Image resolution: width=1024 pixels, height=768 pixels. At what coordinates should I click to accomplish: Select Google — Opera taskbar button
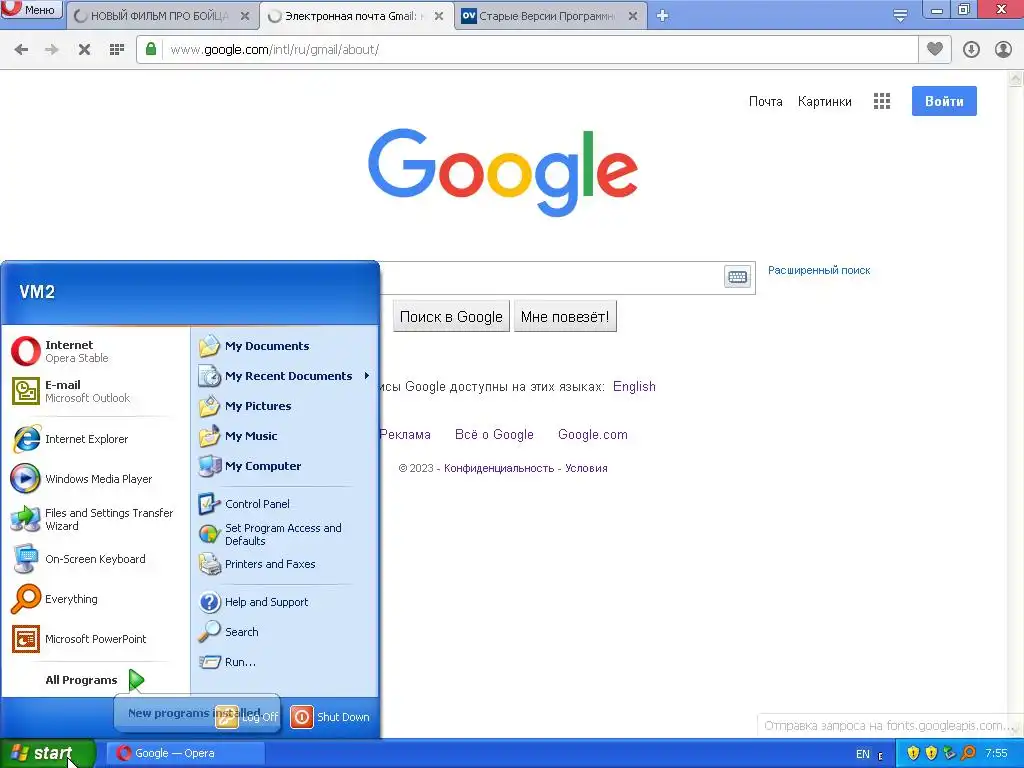186,754
